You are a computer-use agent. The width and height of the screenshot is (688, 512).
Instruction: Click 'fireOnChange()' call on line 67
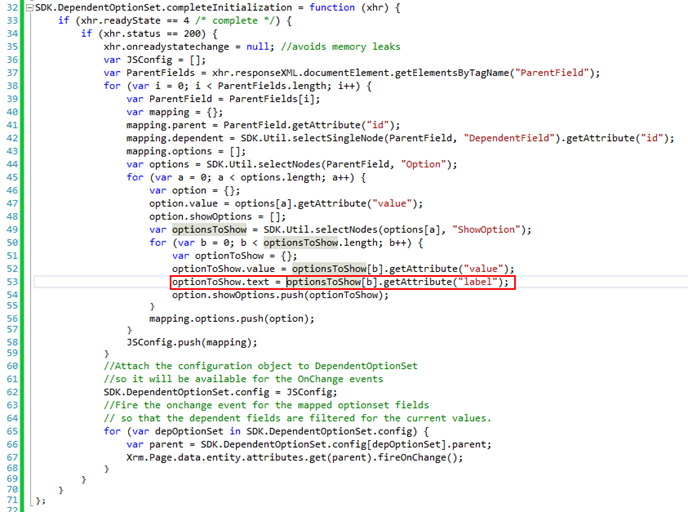(417, 458)
